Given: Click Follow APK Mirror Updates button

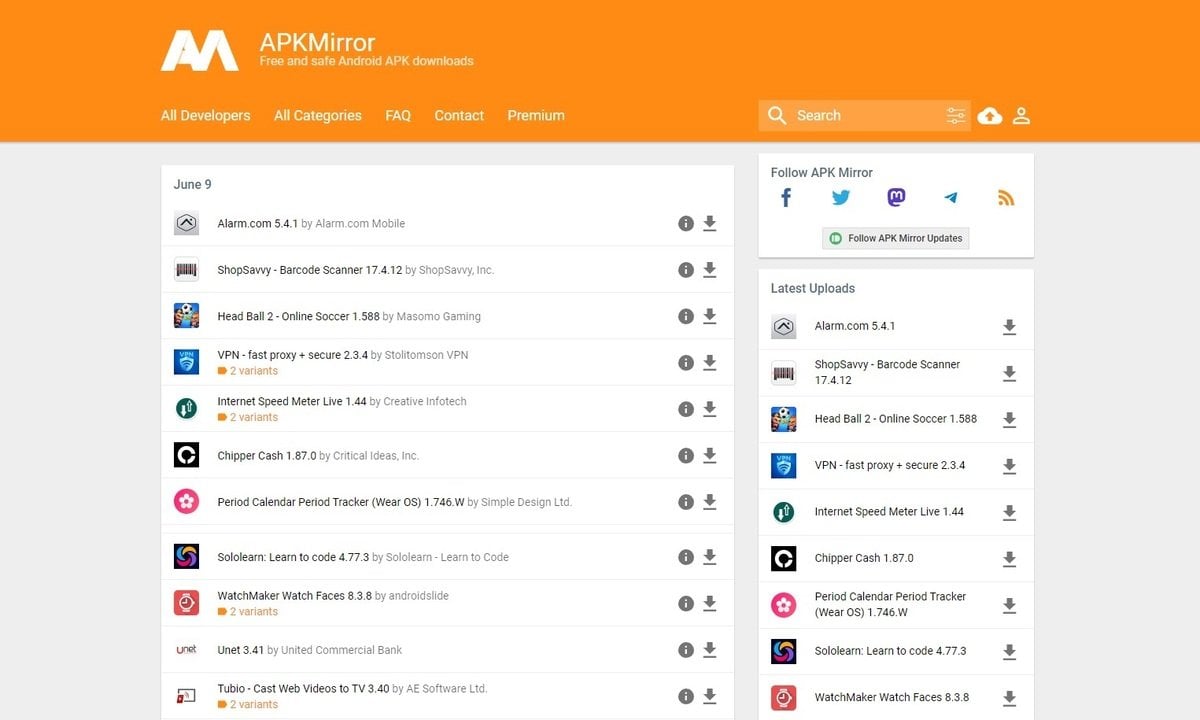Looking at the screenshot, I should pos(896,238).
